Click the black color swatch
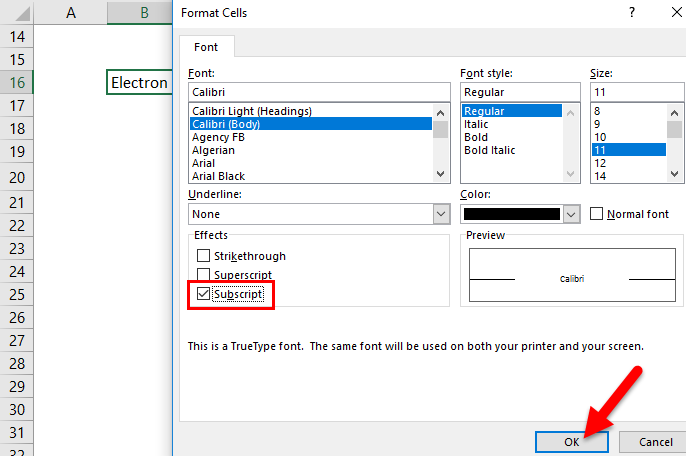Image resolution: width=686 pixels, height=456 pixels. (x=511, y=214)
